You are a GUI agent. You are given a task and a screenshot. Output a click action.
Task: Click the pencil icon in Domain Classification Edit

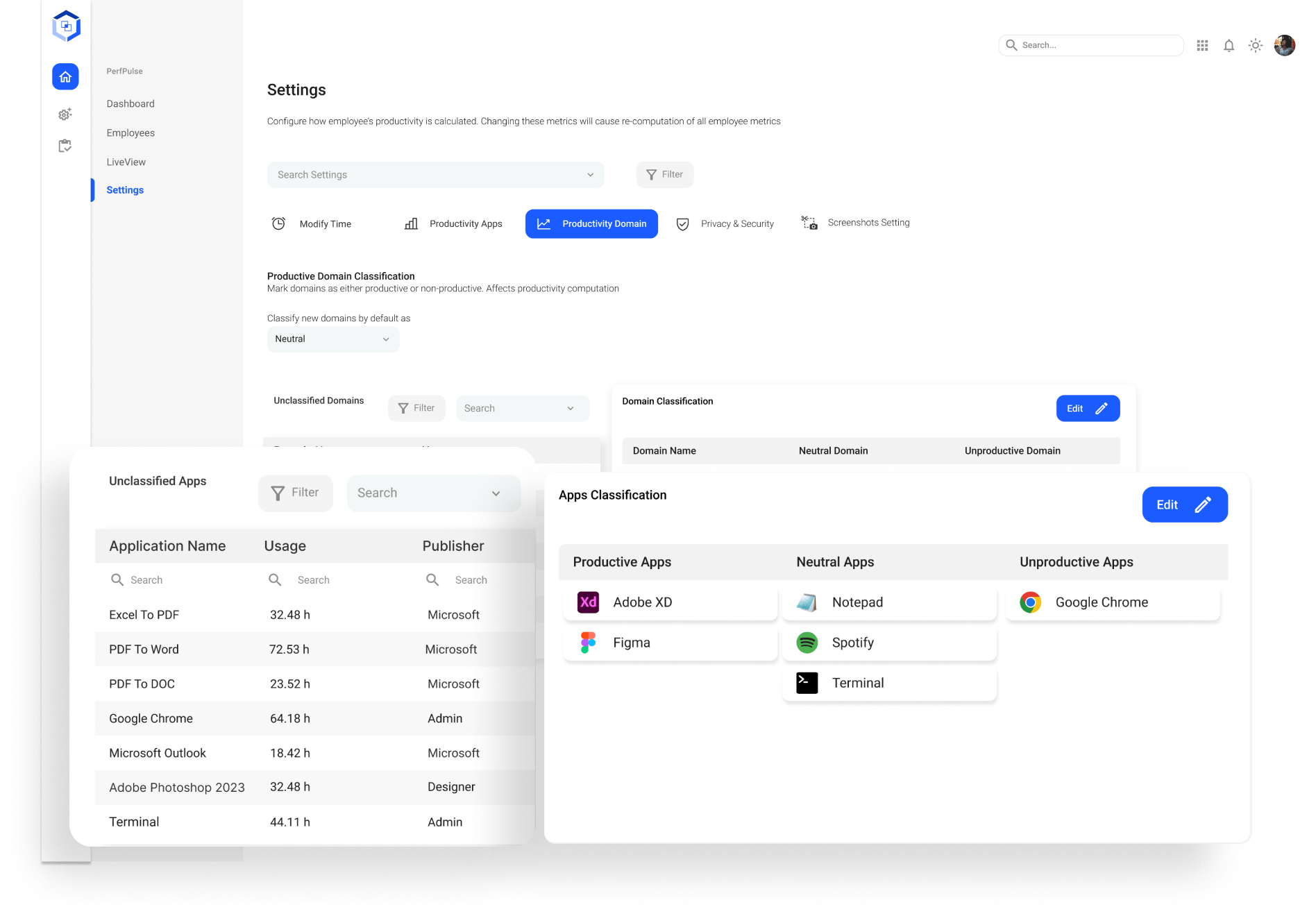(1102, 409)
